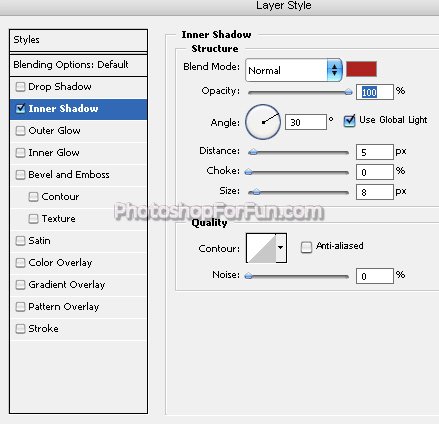Click the contour curve thumbnail preview
This screenshot has width=439, height=424.
[261, 248]
